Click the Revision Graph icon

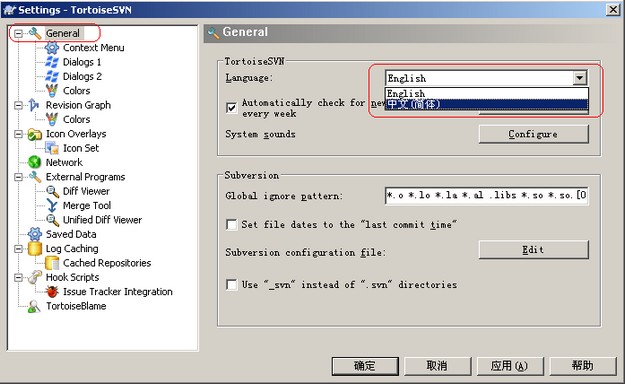pyautogui.click(x=35, y=105)
